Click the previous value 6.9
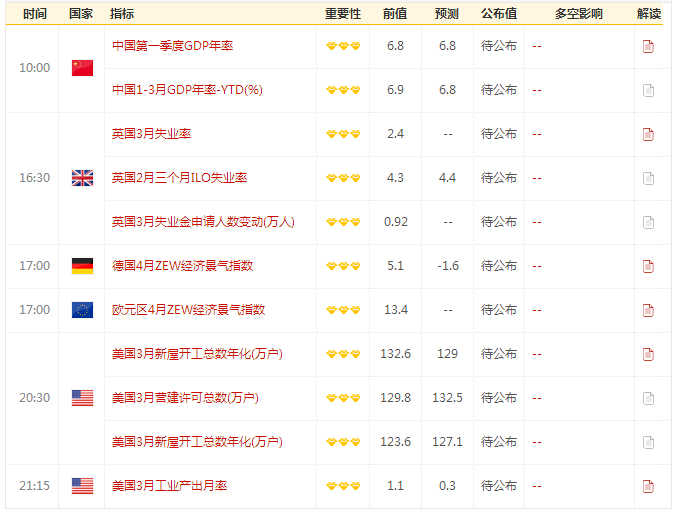This screenshot has height=512, width=675. 395,90
